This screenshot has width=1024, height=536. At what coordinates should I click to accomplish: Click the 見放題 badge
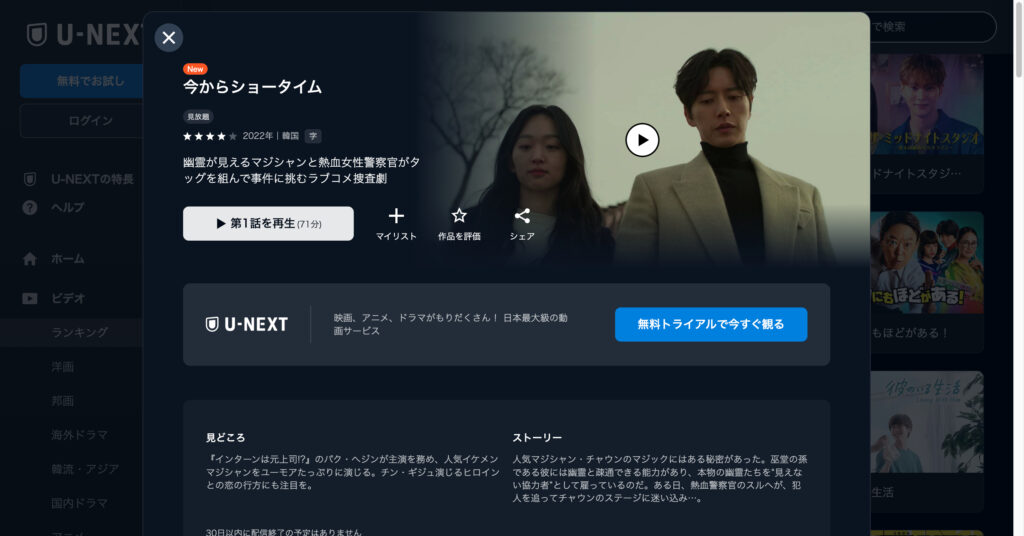tap(198, 116)
